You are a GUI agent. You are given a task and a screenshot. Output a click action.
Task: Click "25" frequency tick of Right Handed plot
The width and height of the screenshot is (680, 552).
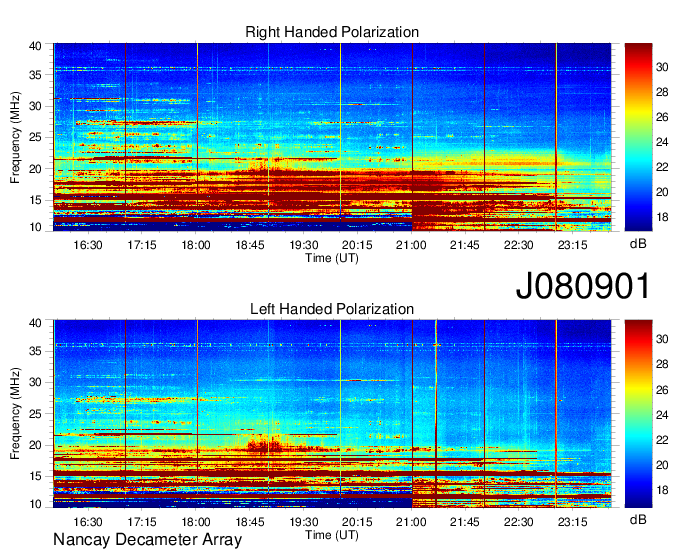(x=36, y=137)
